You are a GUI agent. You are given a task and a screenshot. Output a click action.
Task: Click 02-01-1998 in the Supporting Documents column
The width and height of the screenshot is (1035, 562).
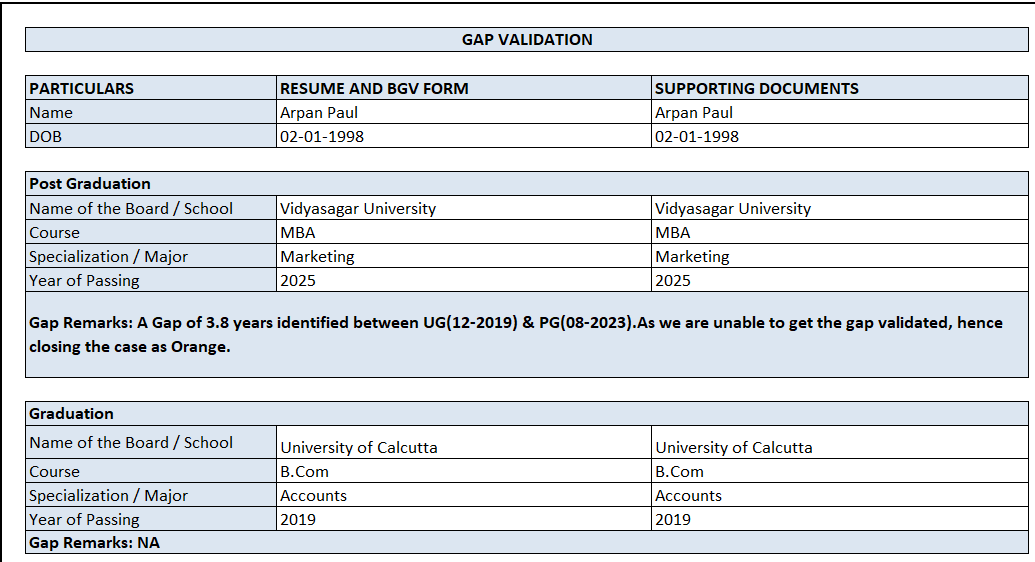pyautogui.click(x=697, y=137)
